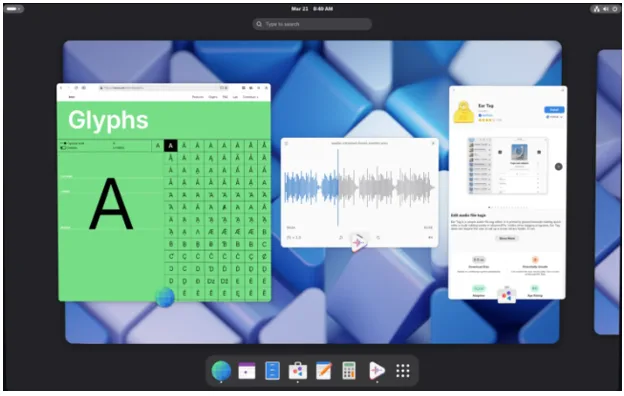Viewport: 624px width, 396px height.
Task: Reload the page in the browser window
Action: 76,88
